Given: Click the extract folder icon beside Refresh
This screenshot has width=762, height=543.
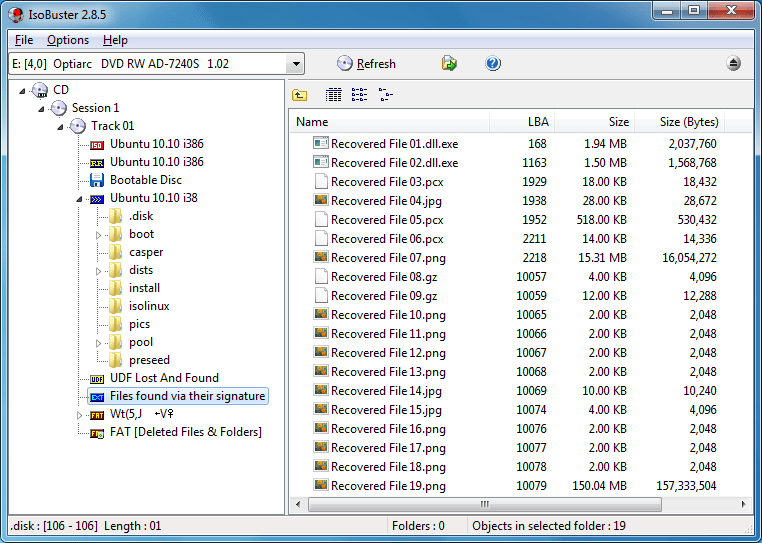Looking at the screenshot, I should 449,63.
